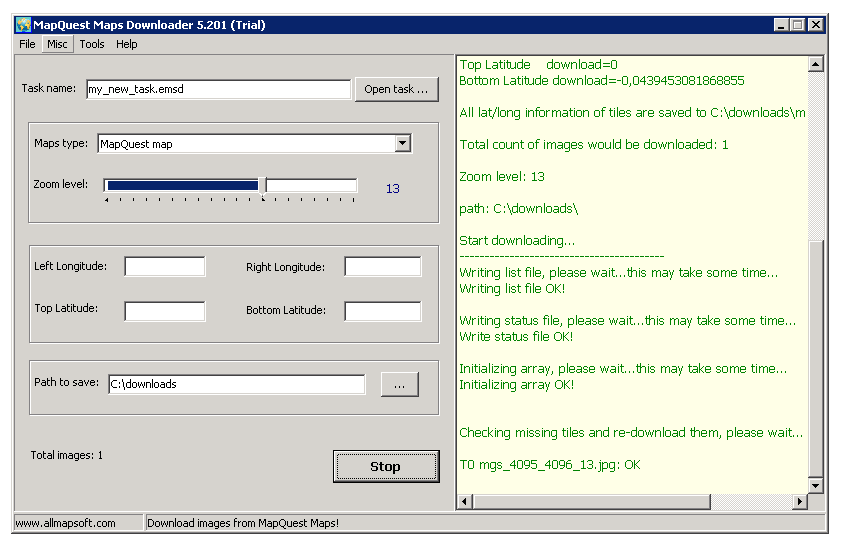Click the log horizontal scrollbar thumb
Image resolution: width=857 pixels, height=549 pixels.
pos(591,501)
